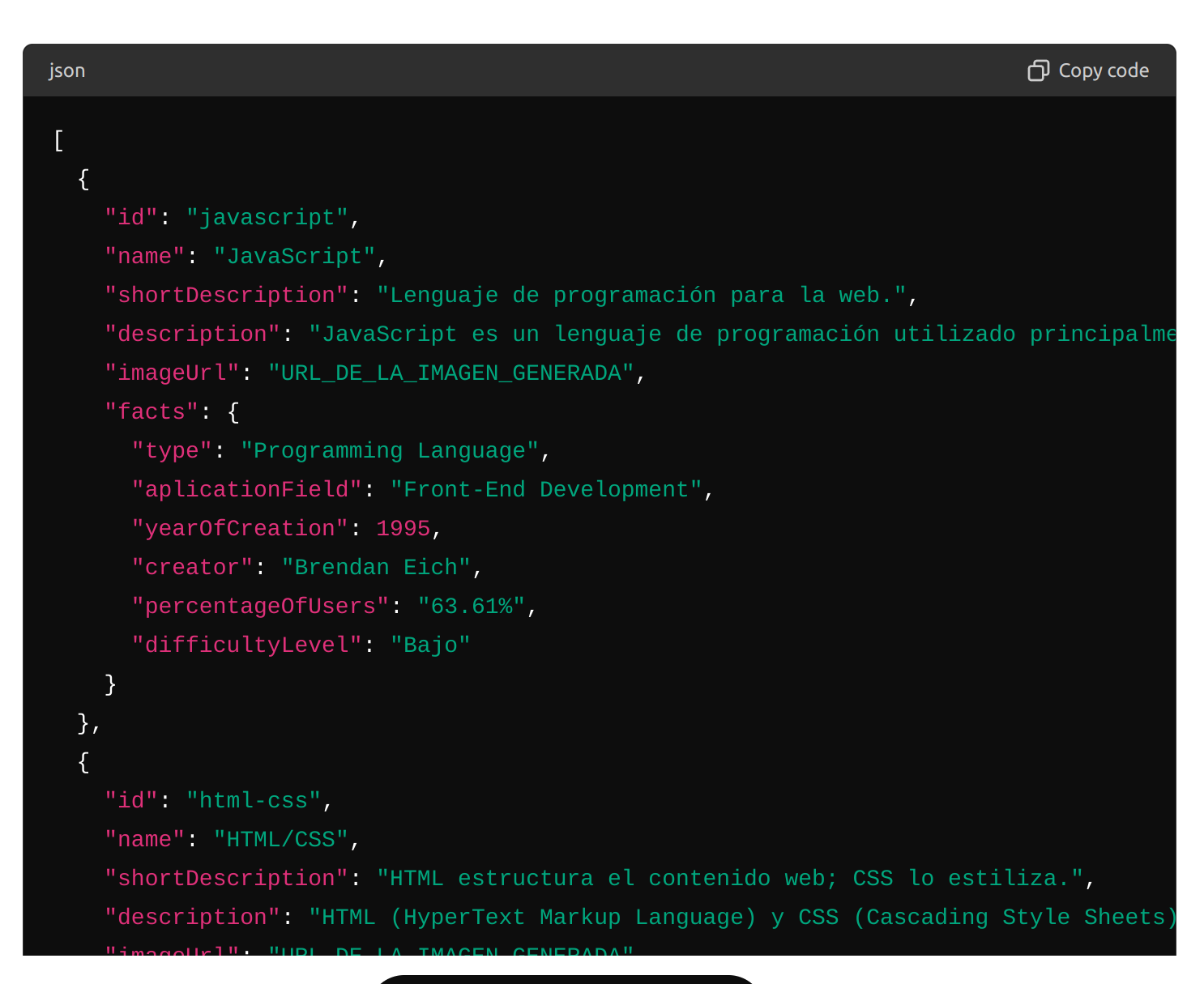Click the "Bajo" value

pyautogui.click(x=430, y=645)
